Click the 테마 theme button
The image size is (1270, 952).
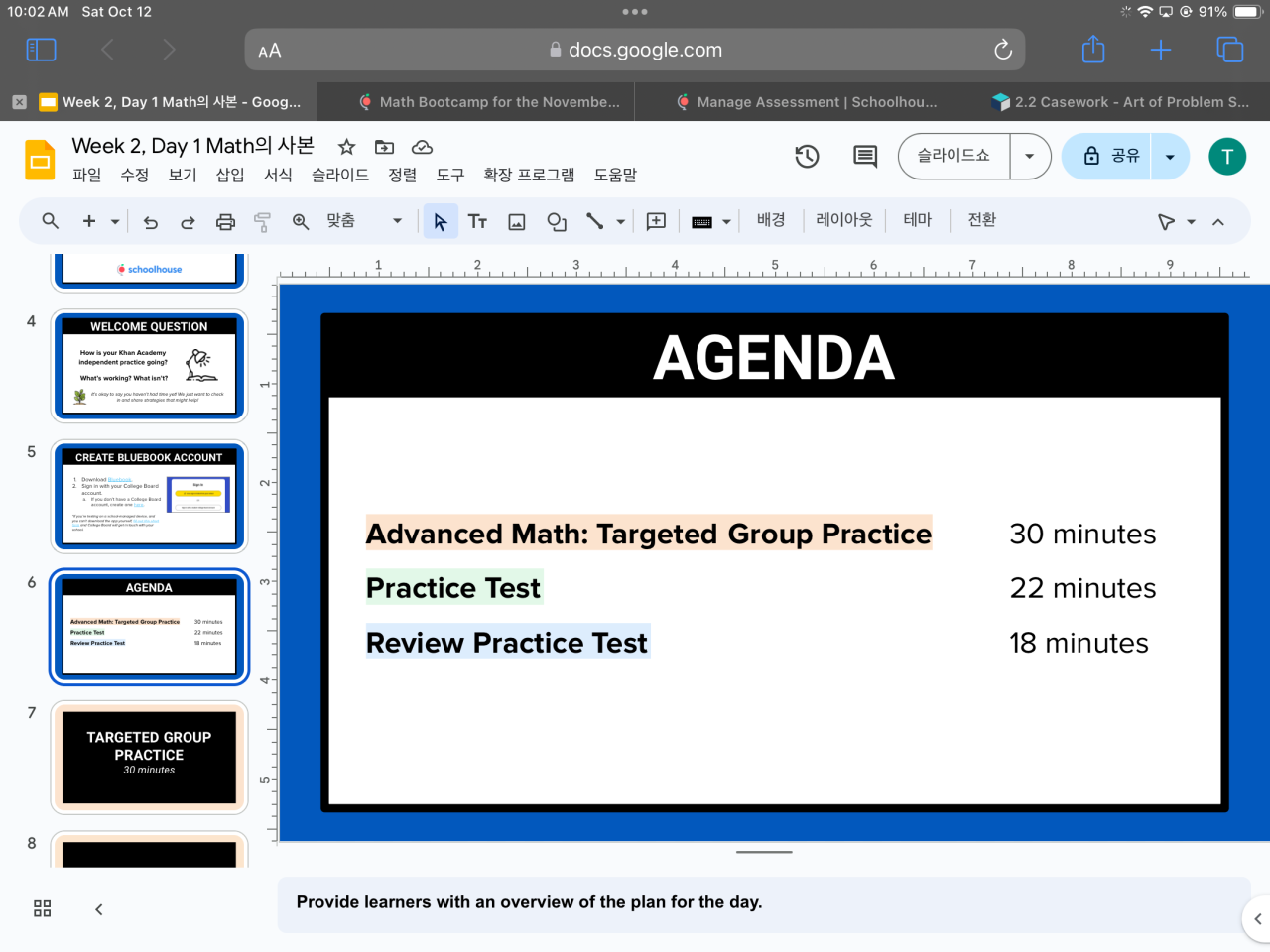click(x=918, y=220)
